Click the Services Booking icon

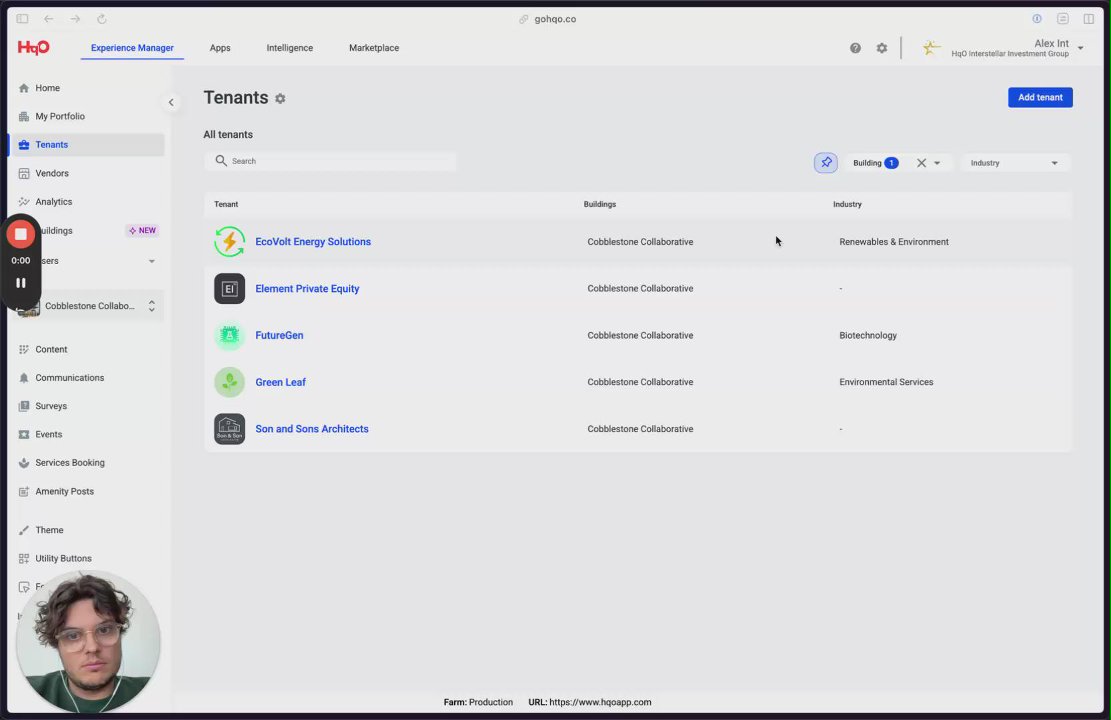[x=24, y=463]
